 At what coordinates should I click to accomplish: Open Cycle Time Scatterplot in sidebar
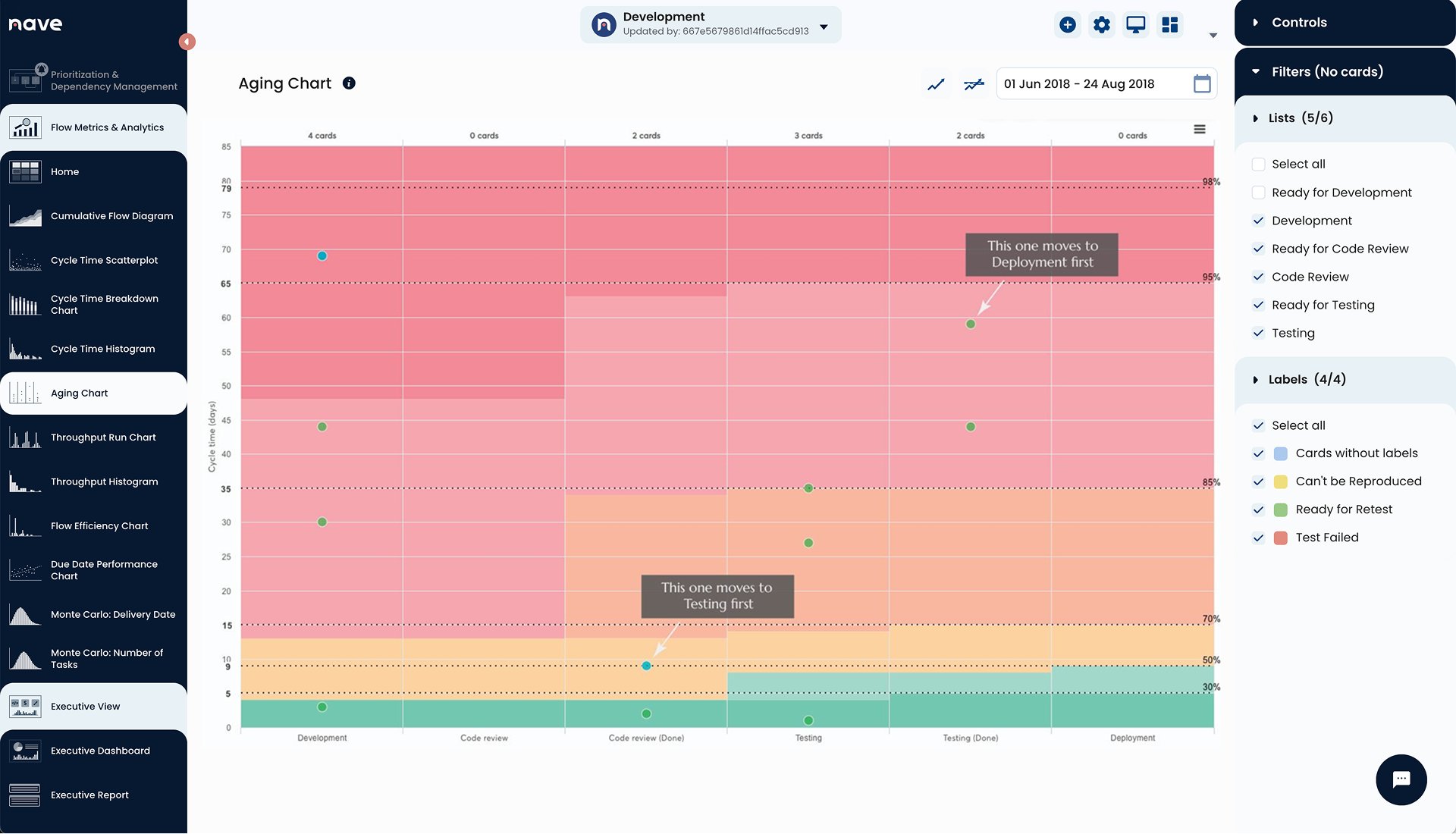(104, 260)
